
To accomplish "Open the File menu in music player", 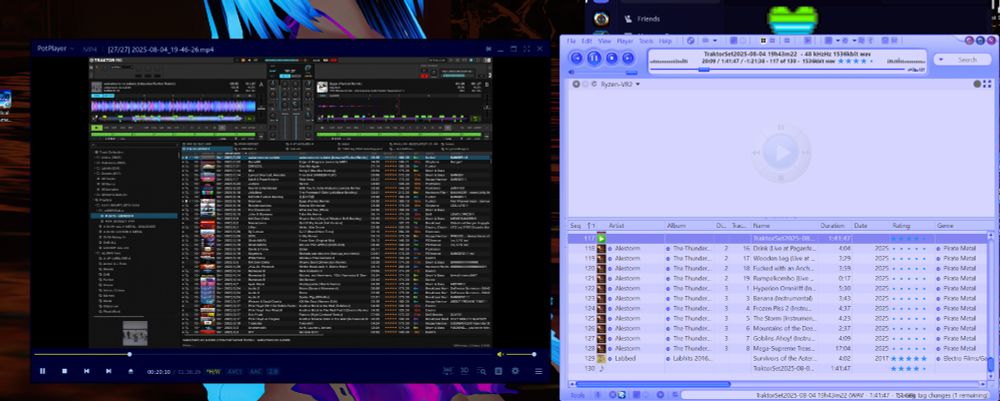I will coord(571,41).
